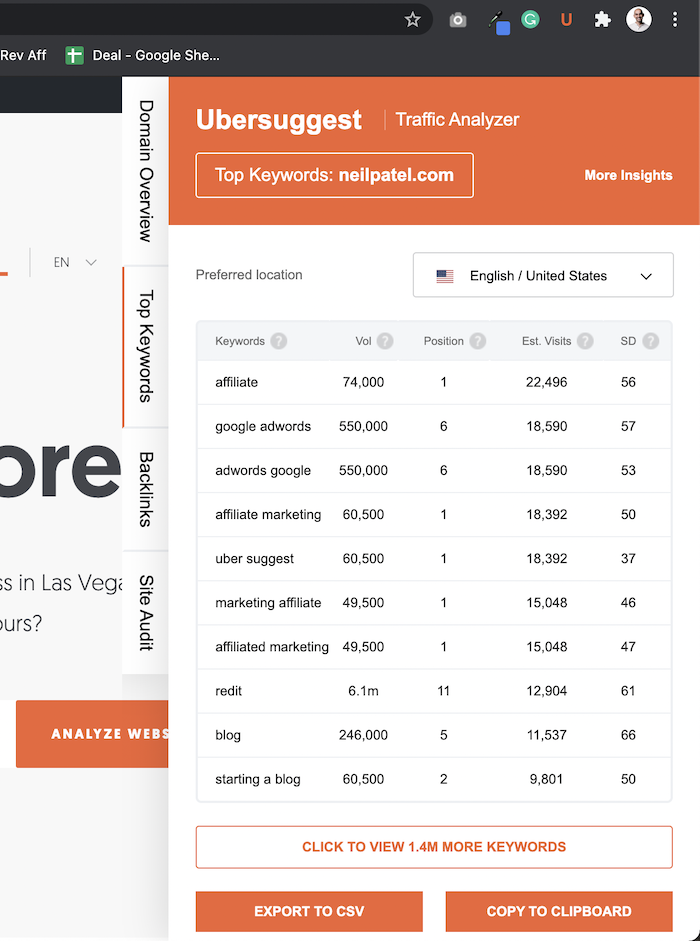This screenshot has height=941, width=700.
Task: Click to view 1.4M more keywords
Action: pyautogui.click(x=434, y=847)
